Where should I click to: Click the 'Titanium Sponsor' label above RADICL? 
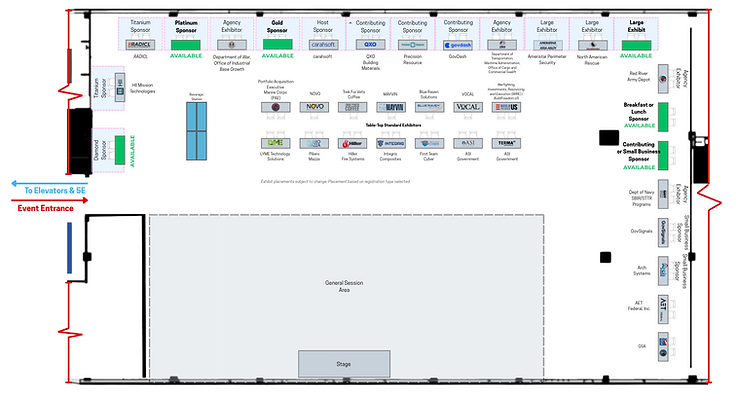[140, 26]
